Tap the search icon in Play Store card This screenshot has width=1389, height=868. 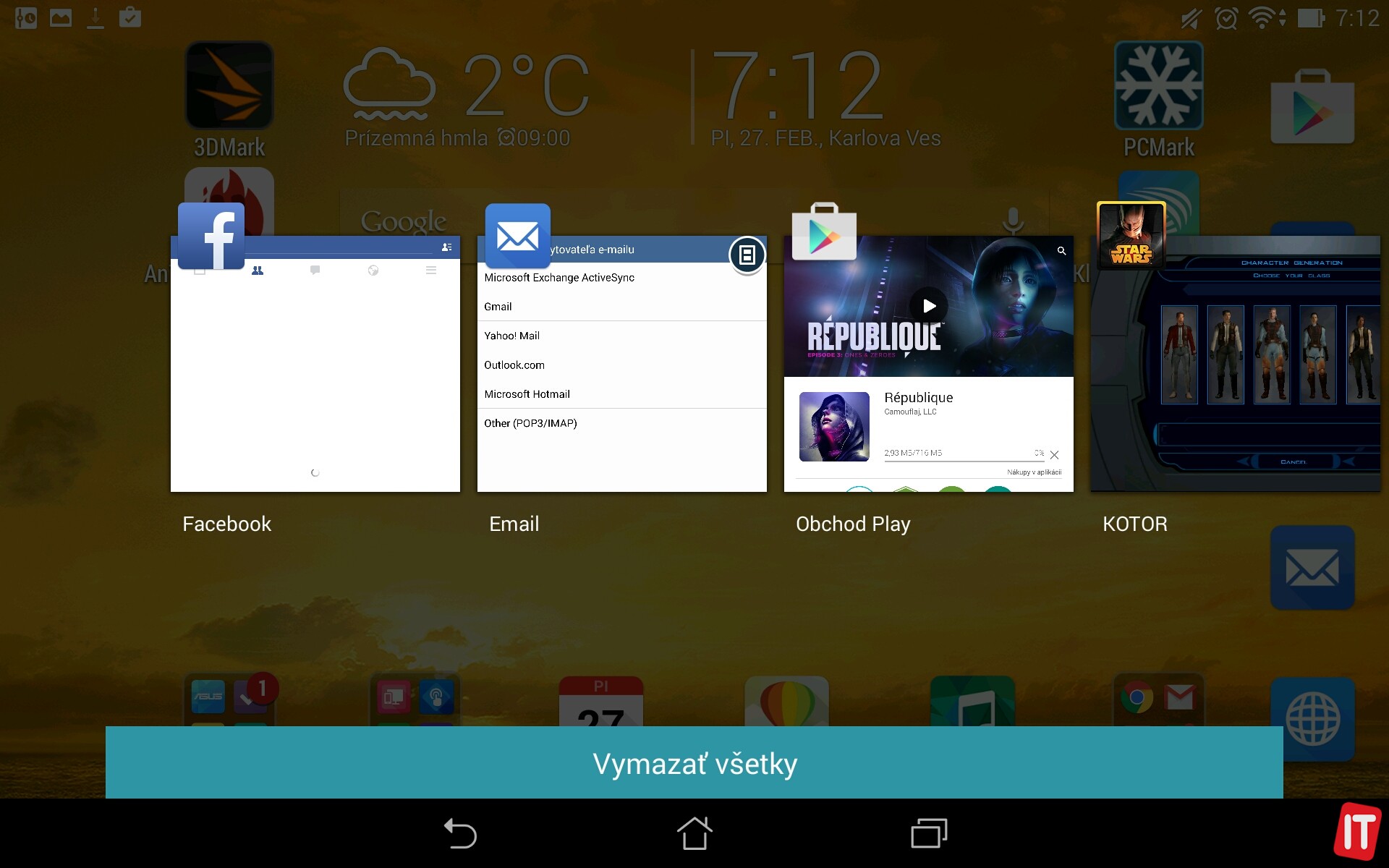1061,251
